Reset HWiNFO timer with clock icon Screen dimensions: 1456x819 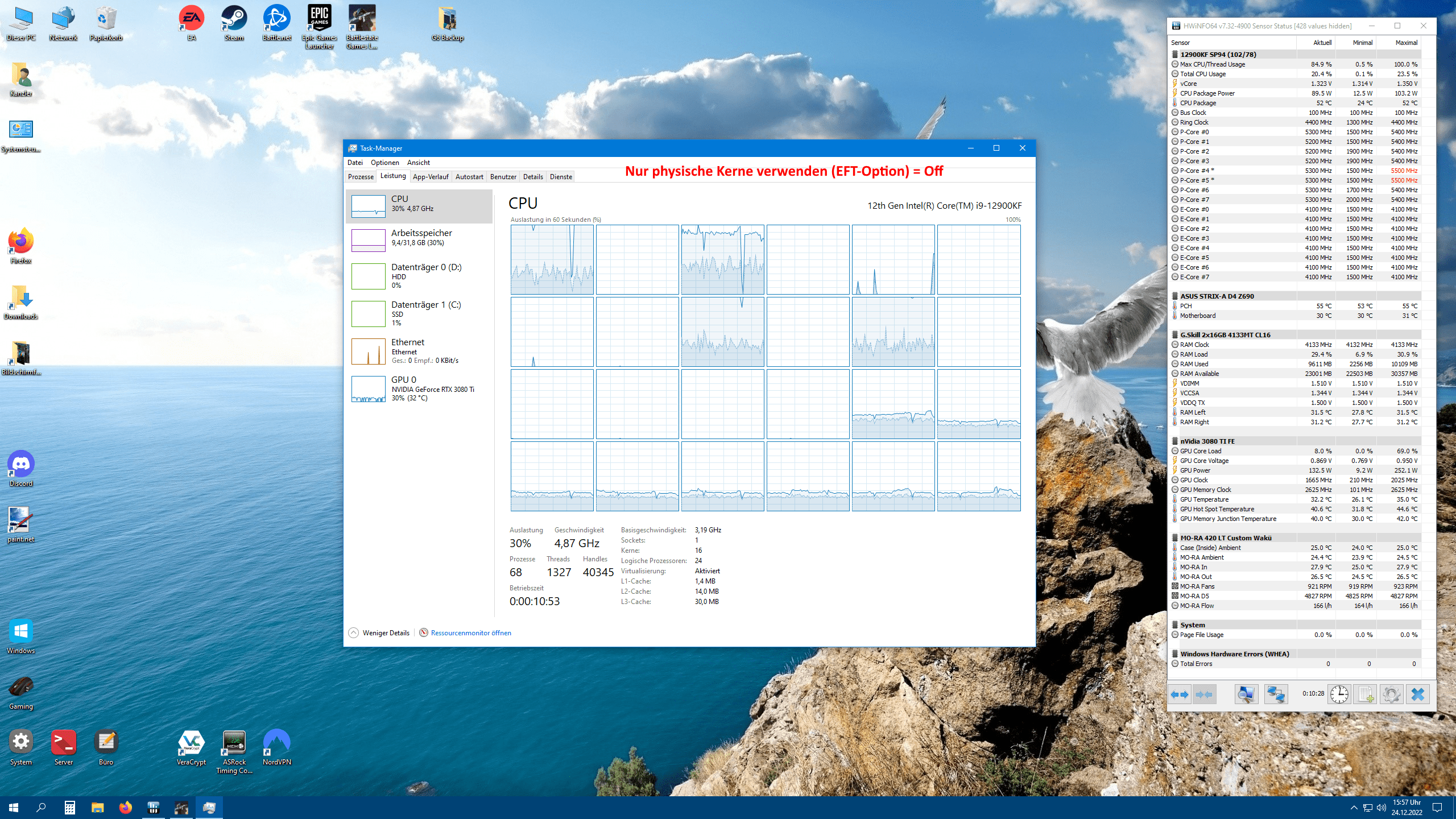[x=1339, y=694]
